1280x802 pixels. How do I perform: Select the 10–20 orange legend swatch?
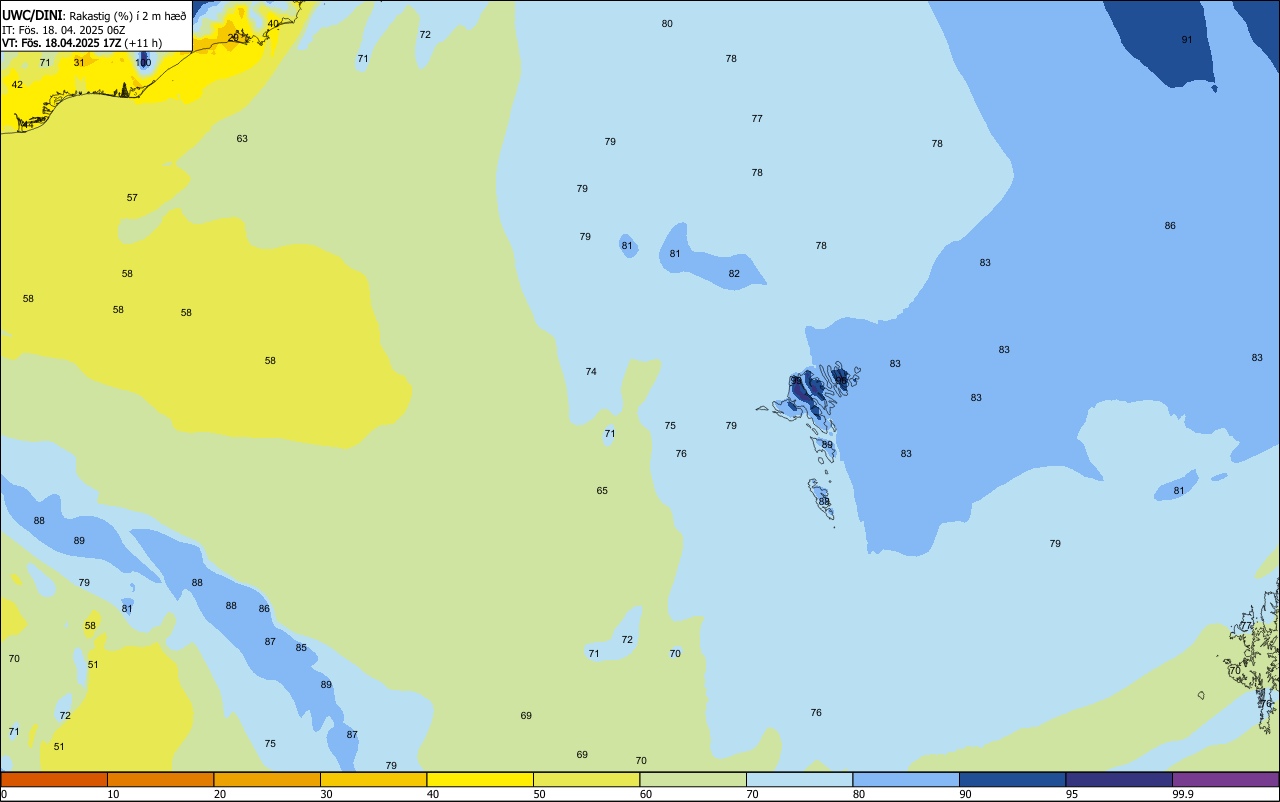(x=160, y=779)
